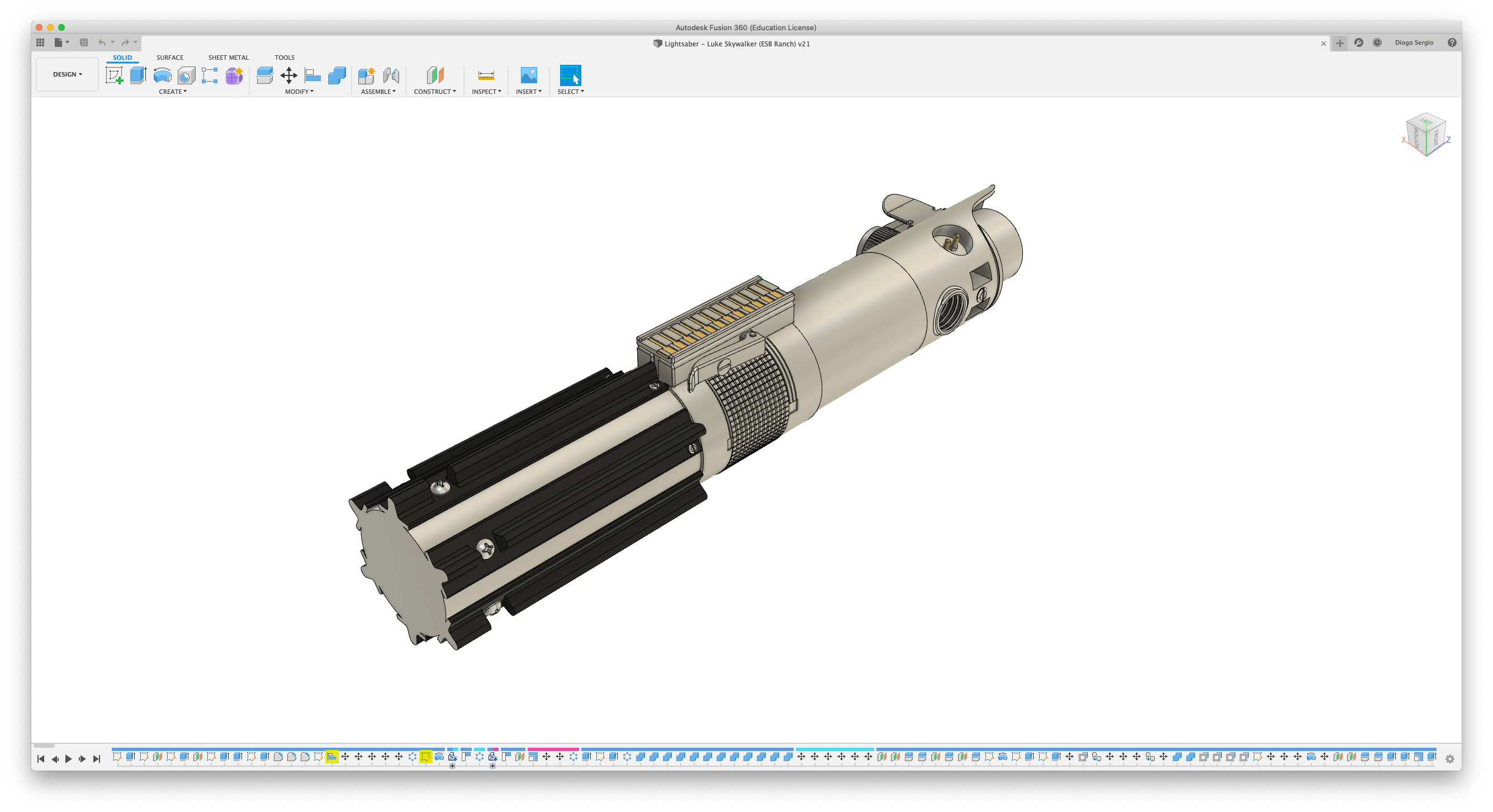Activate the Select tool icon
Viewport: 1493px width, 812px height.
pos(570,75)
